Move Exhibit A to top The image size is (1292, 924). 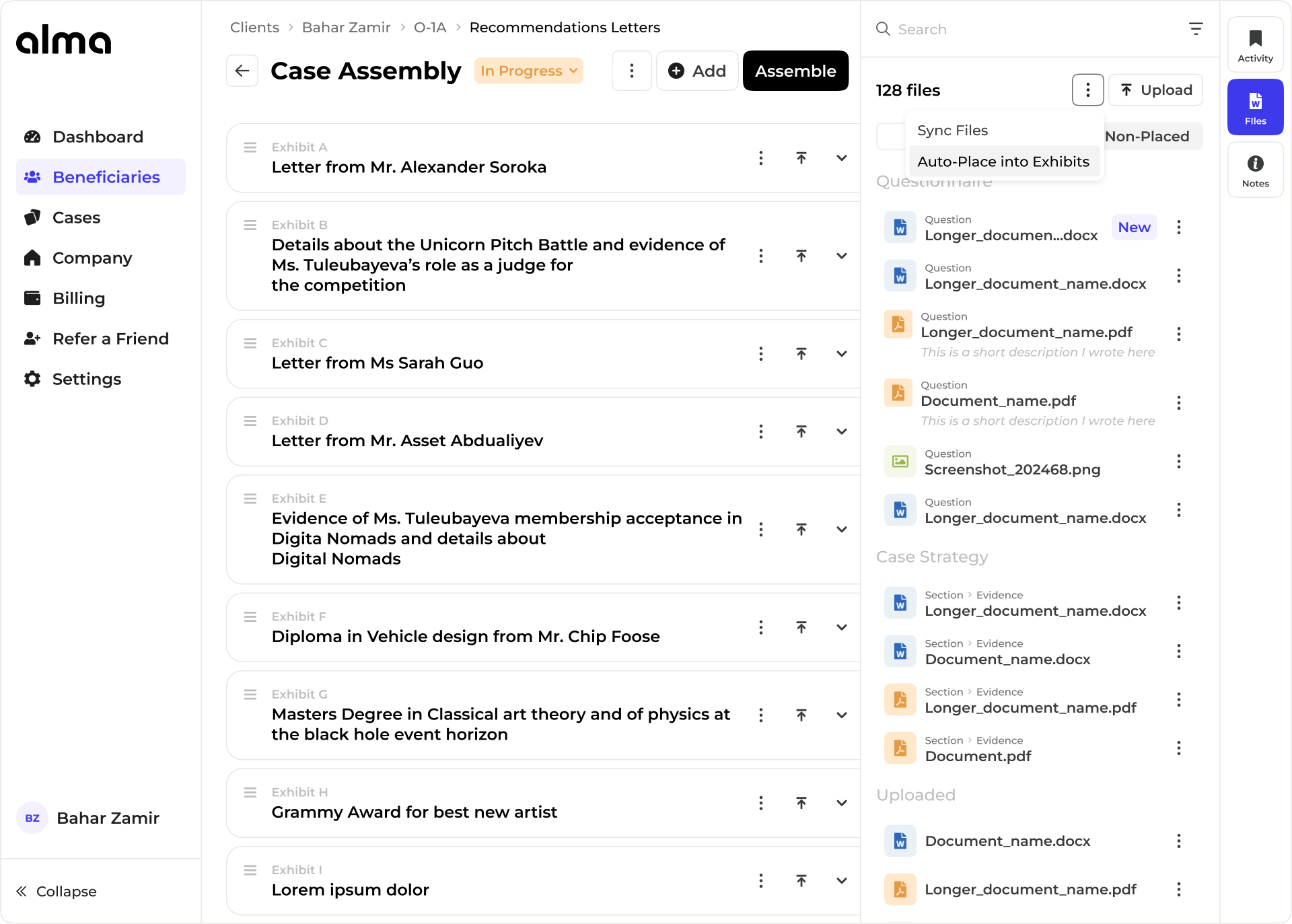(801, 158)
